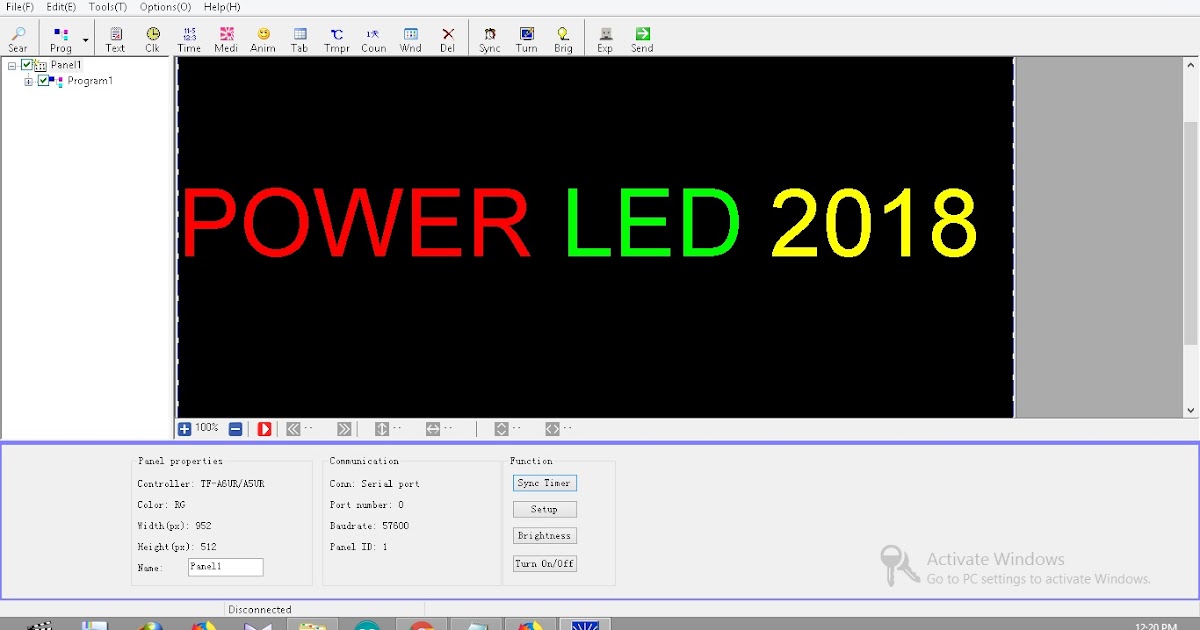
Task: Expand the Program1 tree node
Action: click(28, 81)
